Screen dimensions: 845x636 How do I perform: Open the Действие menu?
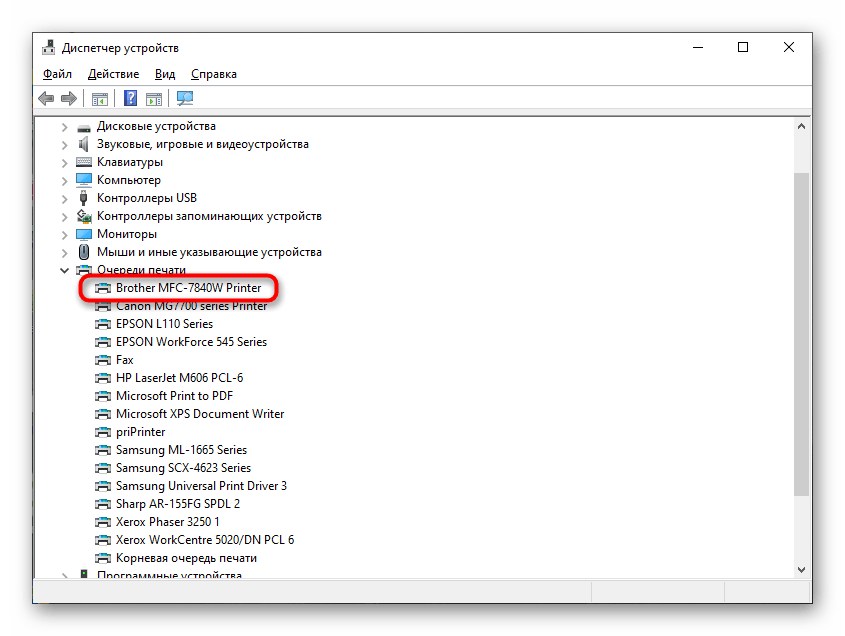113,74
